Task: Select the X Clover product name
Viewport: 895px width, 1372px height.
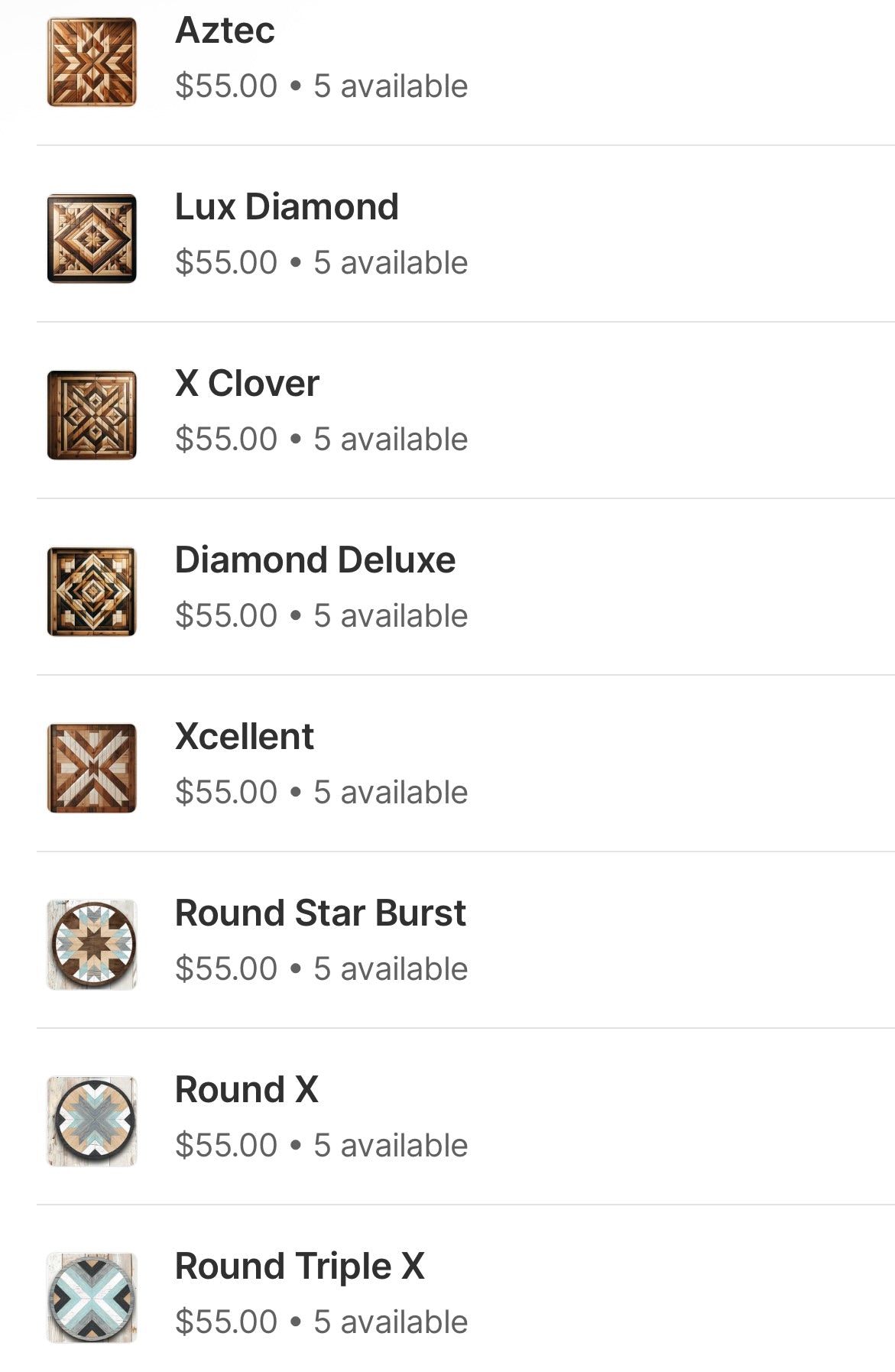Action: [247, 384]
